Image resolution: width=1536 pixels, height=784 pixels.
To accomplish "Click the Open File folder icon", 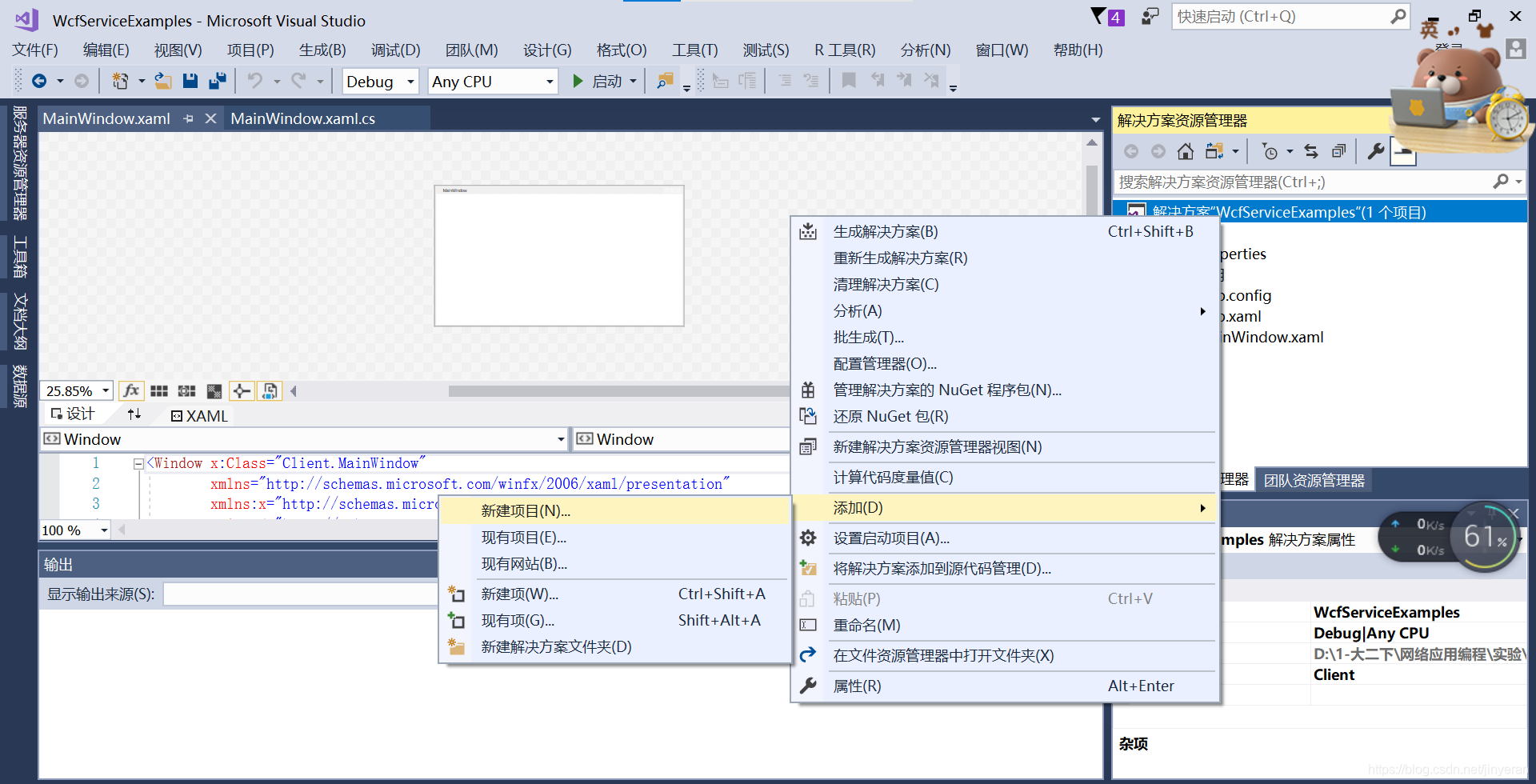I will click(x=163, y=81).
